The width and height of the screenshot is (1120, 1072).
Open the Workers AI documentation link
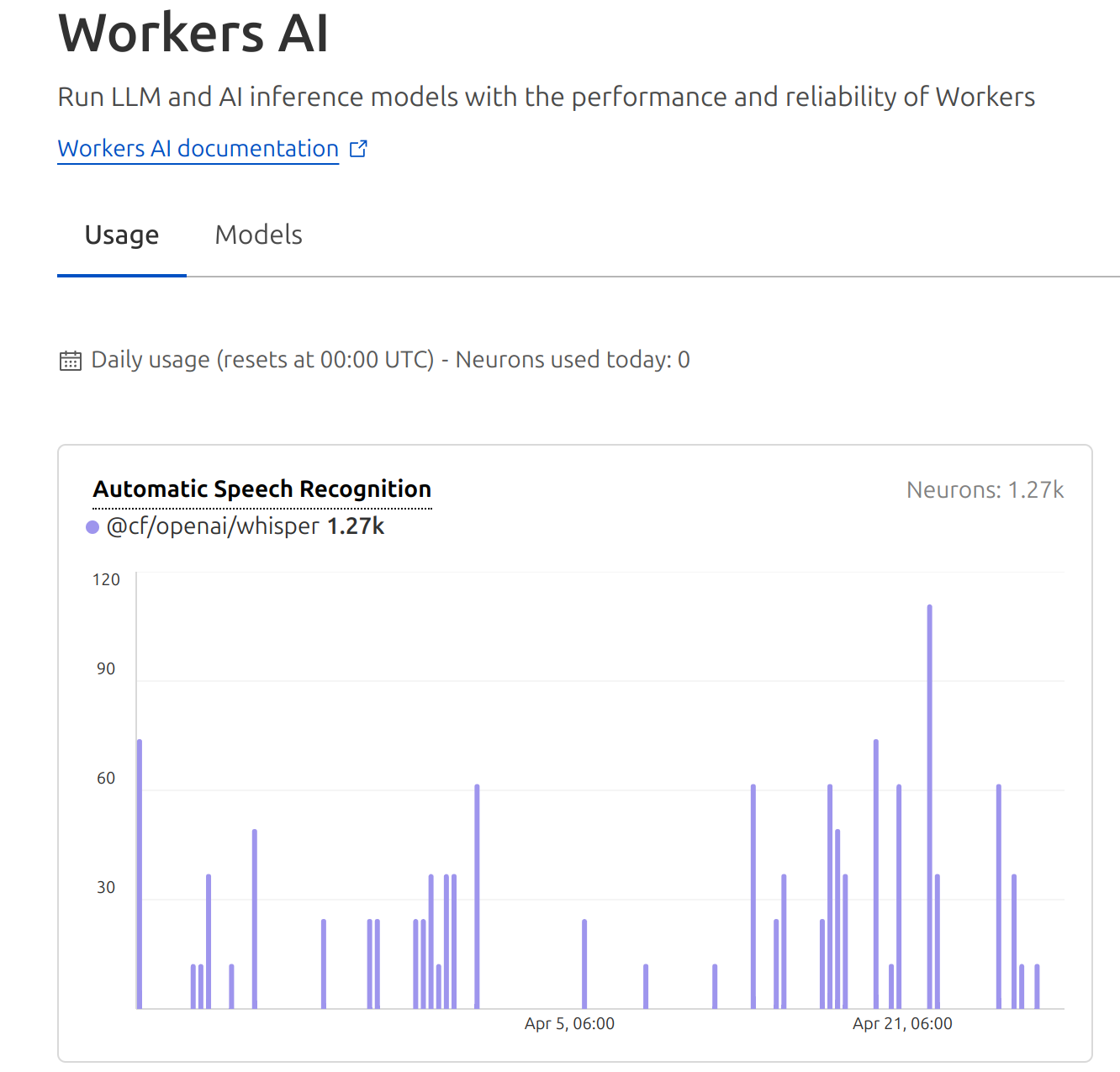tap(198, 149)
